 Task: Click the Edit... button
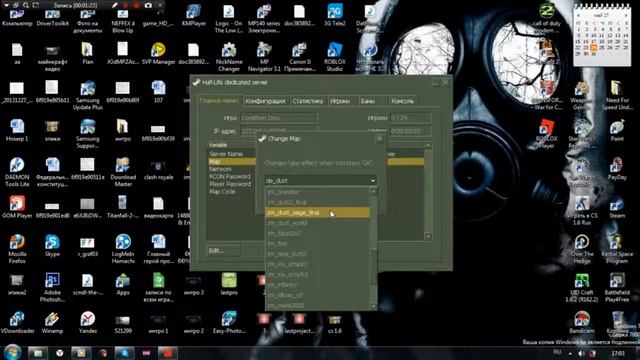[223, 251]
